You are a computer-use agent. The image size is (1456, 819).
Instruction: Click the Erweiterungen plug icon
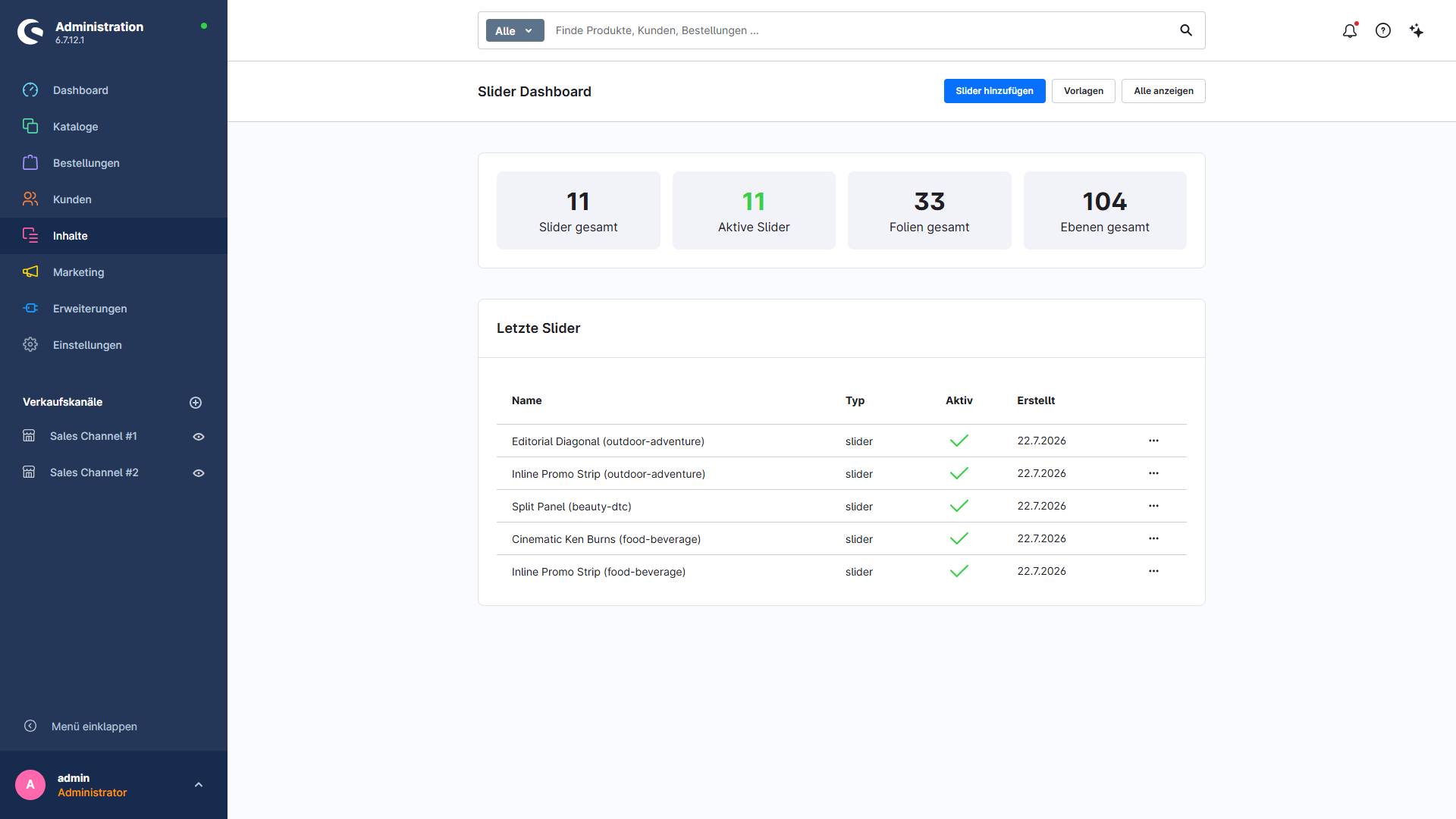30,309
